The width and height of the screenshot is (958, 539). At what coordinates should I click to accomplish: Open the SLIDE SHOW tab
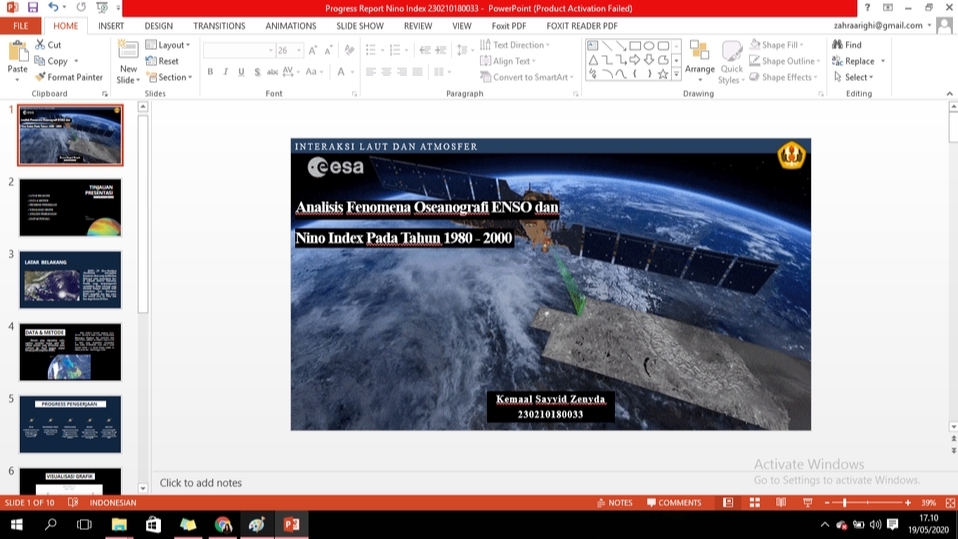(360, 26)
